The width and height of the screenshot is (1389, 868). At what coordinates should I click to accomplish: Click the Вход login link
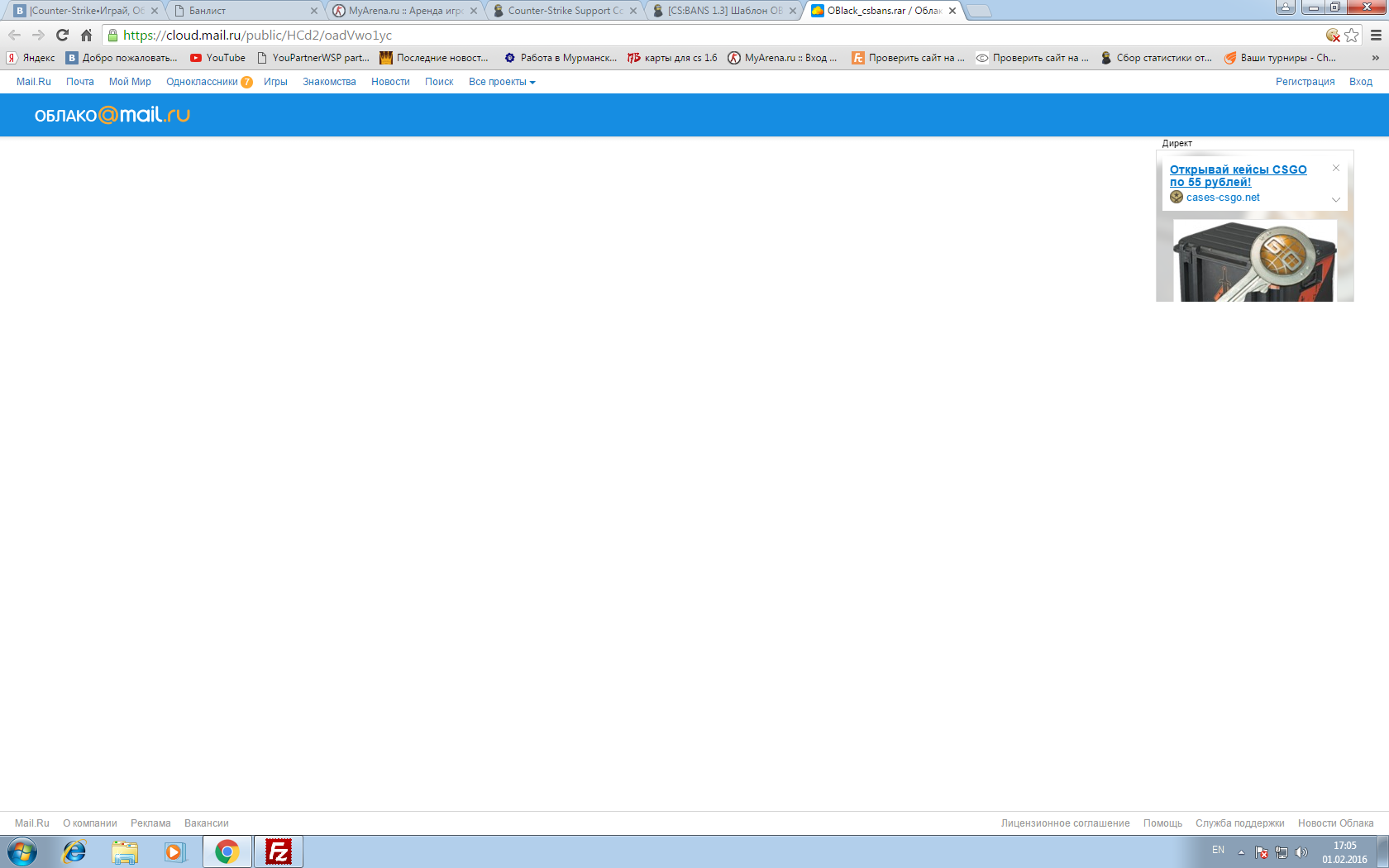(1360, 82)
